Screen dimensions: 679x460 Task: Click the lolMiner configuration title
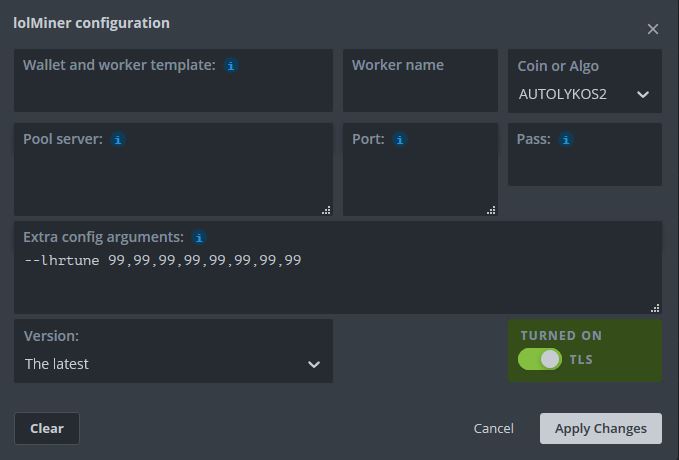point(91,23)
